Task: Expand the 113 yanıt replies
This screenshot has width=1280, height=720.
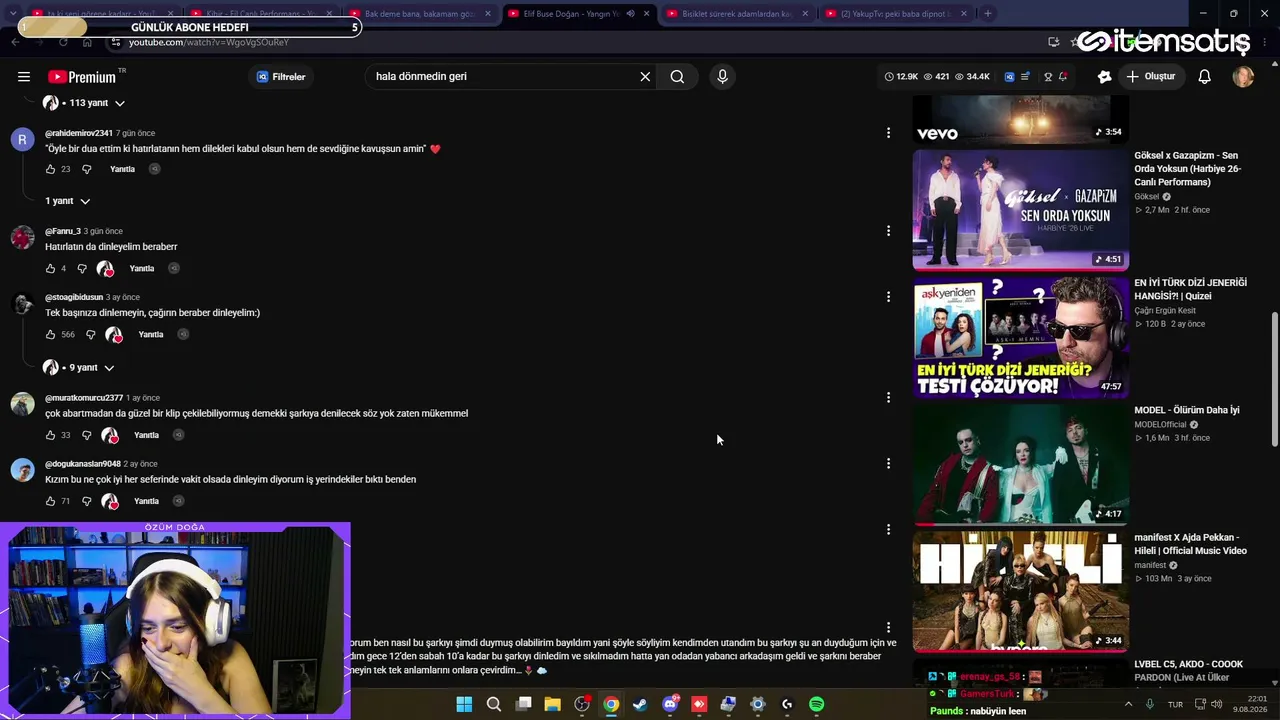Action: pos(84,103)
